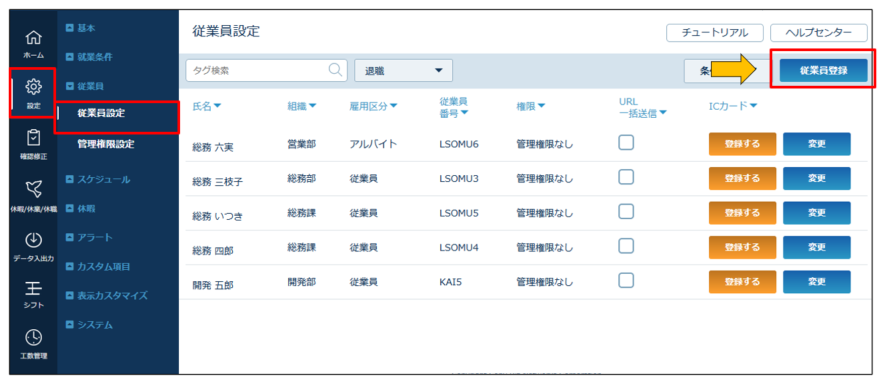The height and width of the screenshot is (382, 884).
Task: Click employee name 総務 六実
Action: pos(213,148)
